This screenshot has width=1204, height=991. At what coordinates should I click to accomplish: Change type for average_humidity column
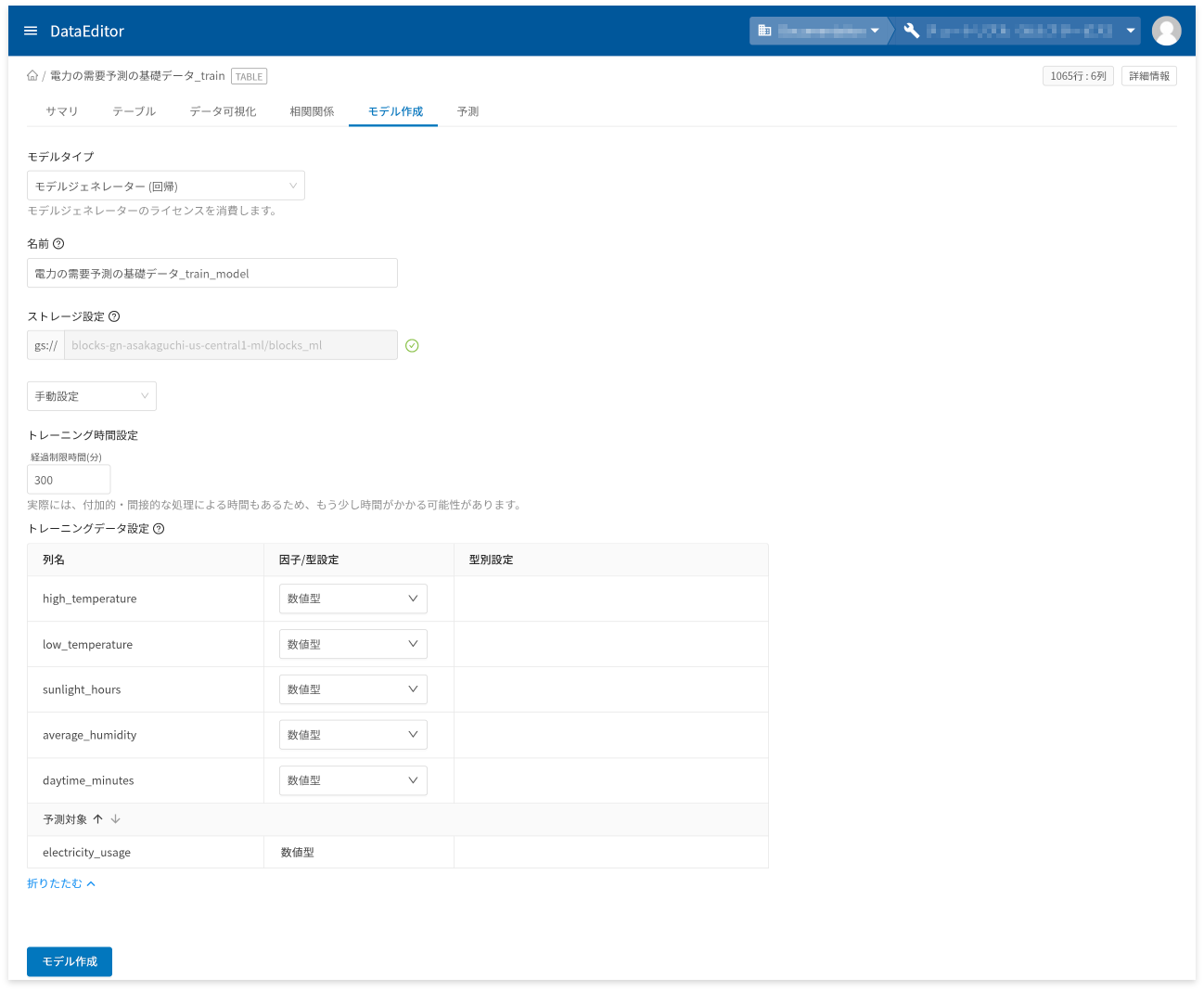352,735
